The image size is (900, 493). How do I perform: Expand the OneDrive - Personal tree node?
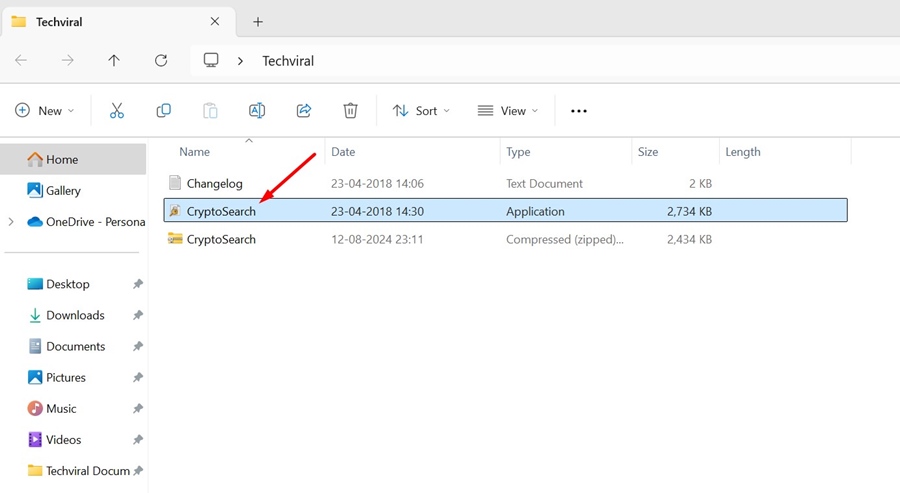11,222
